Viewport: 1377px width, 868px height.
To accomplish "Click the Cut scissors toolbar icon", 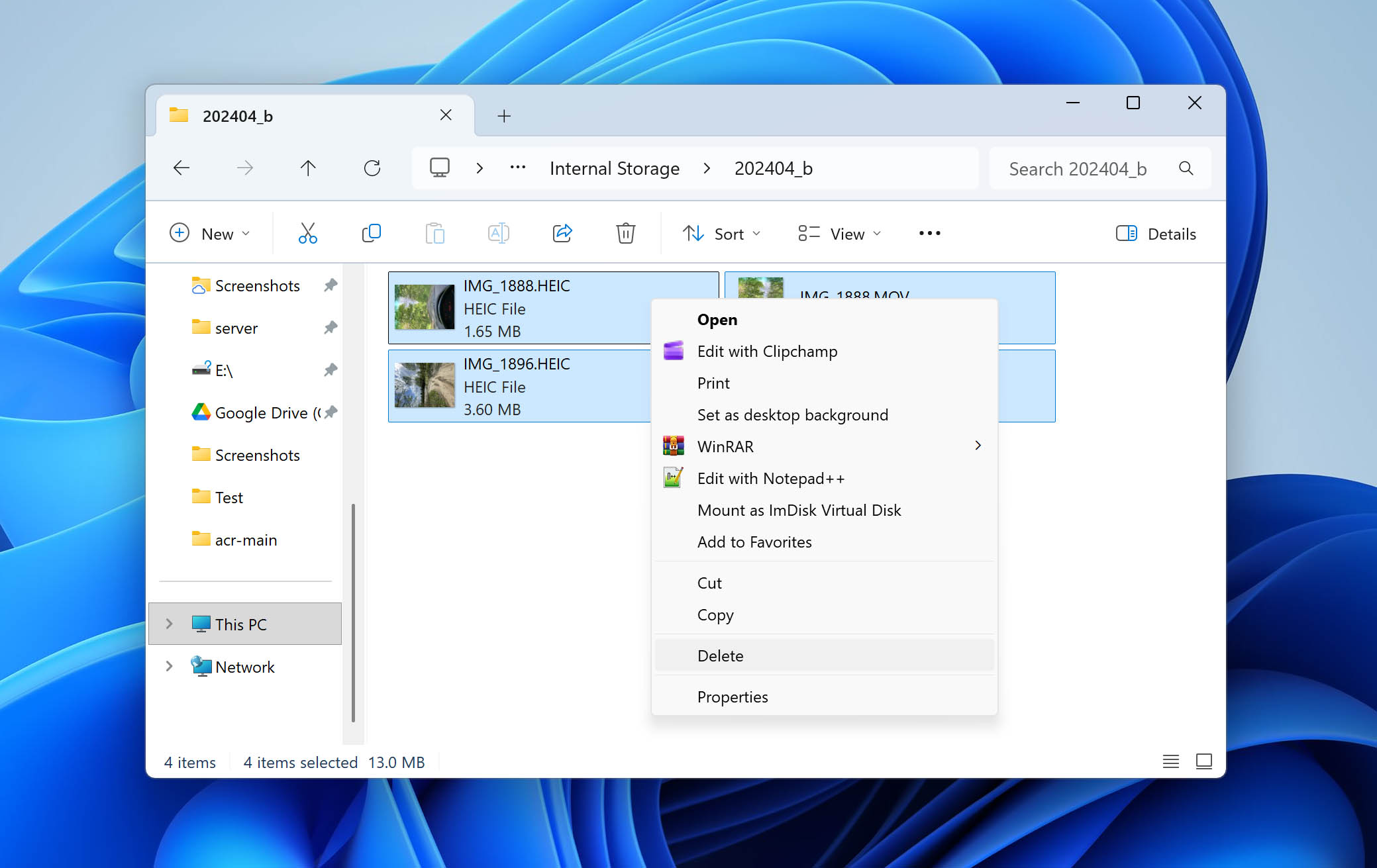I will 307,233.
